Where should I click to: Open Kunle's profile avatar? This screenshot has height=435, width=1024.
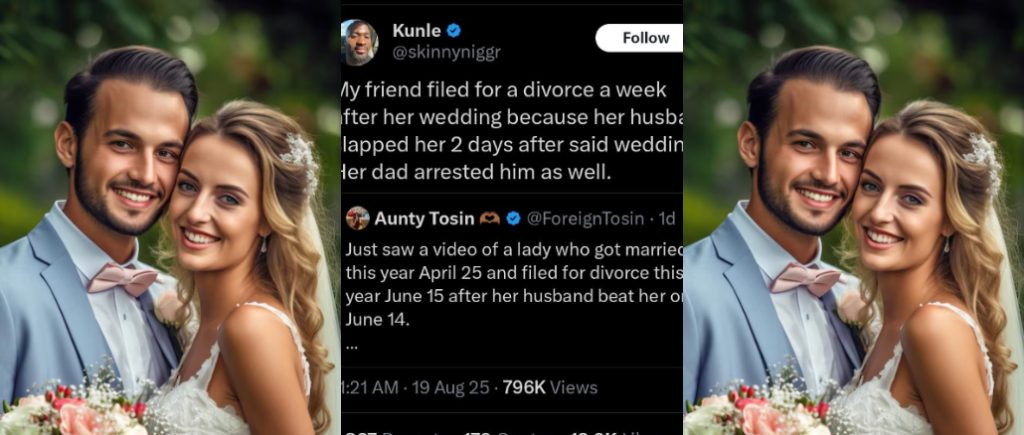point(360,41)
